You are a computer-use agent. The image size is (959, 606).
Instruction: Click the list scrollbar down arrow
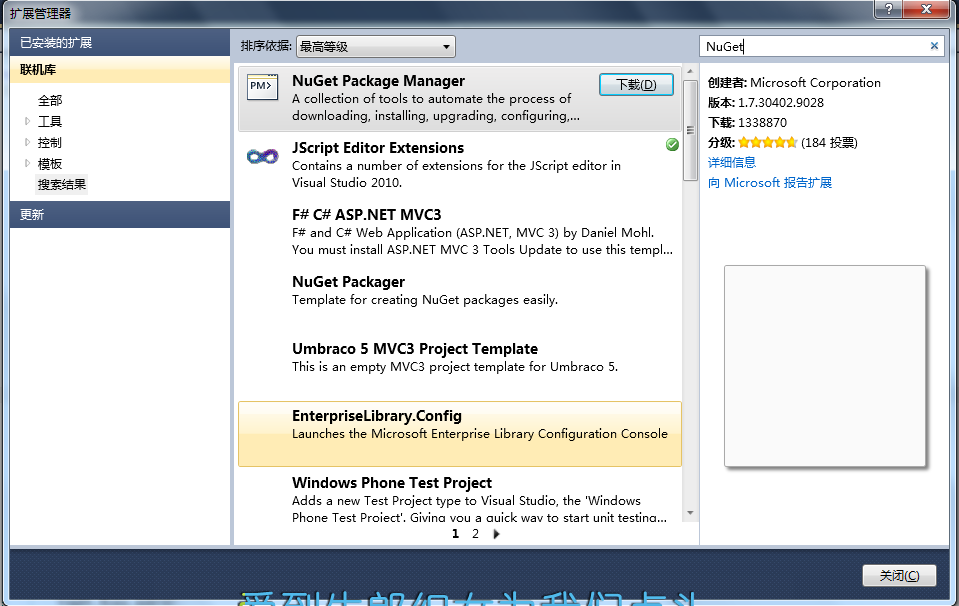tap(690, 512)
